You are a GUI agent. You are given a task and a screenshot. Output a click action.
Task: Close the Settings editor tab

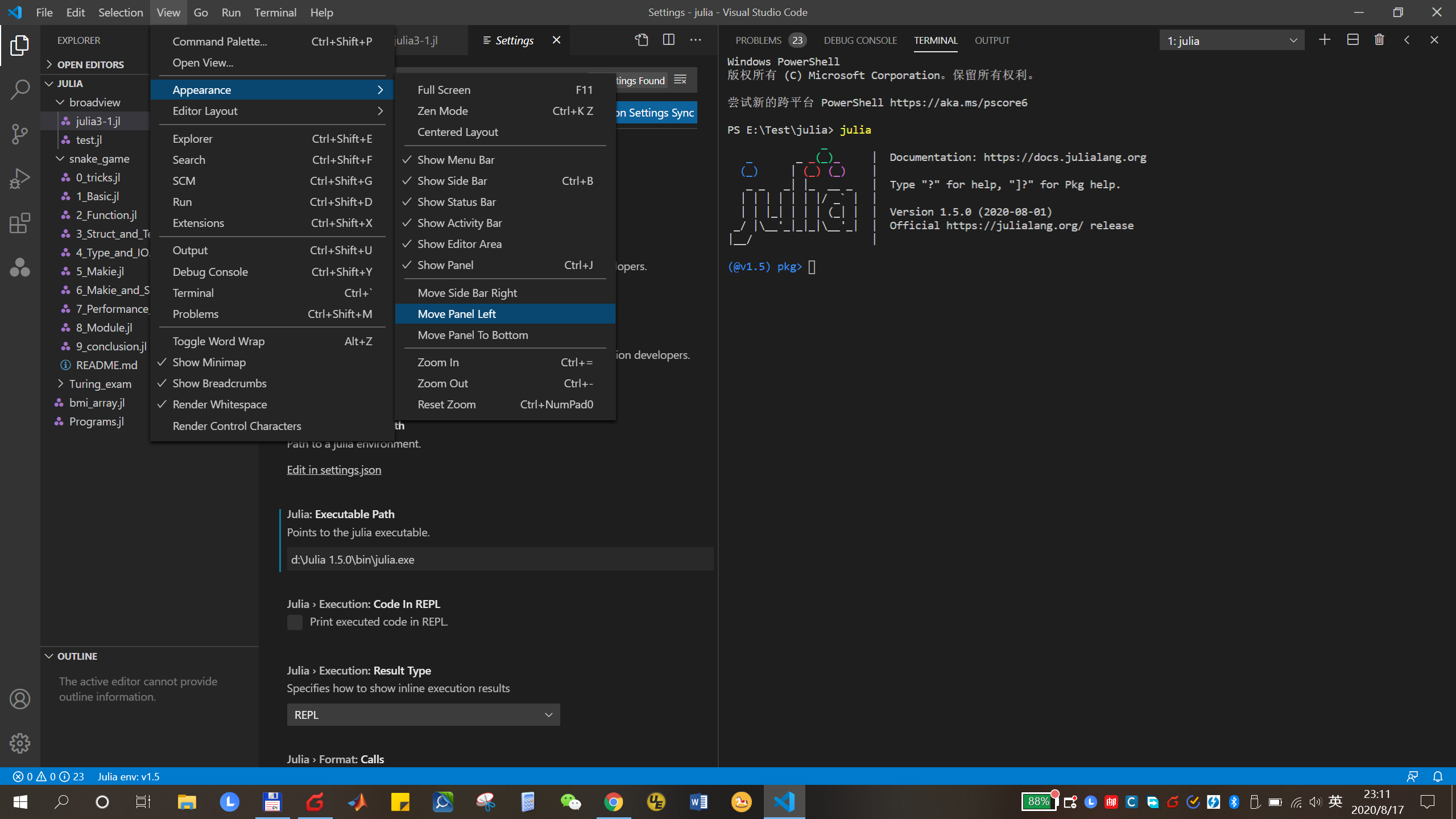(556, 40)
